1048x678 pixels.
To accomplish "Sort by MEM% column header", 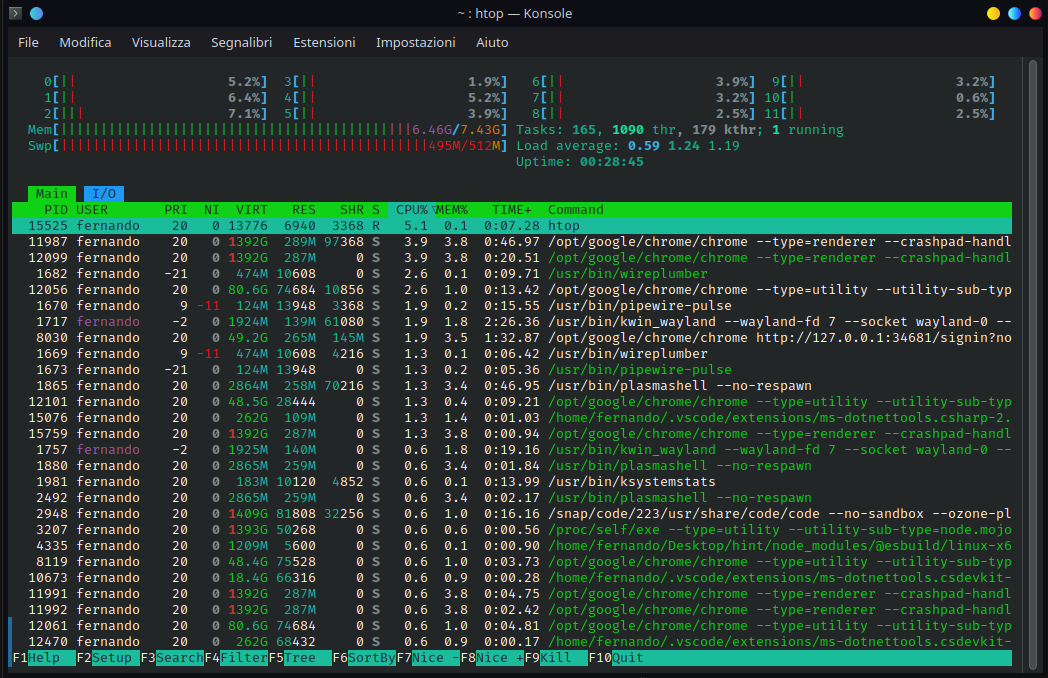I will (x=452, y=210).
